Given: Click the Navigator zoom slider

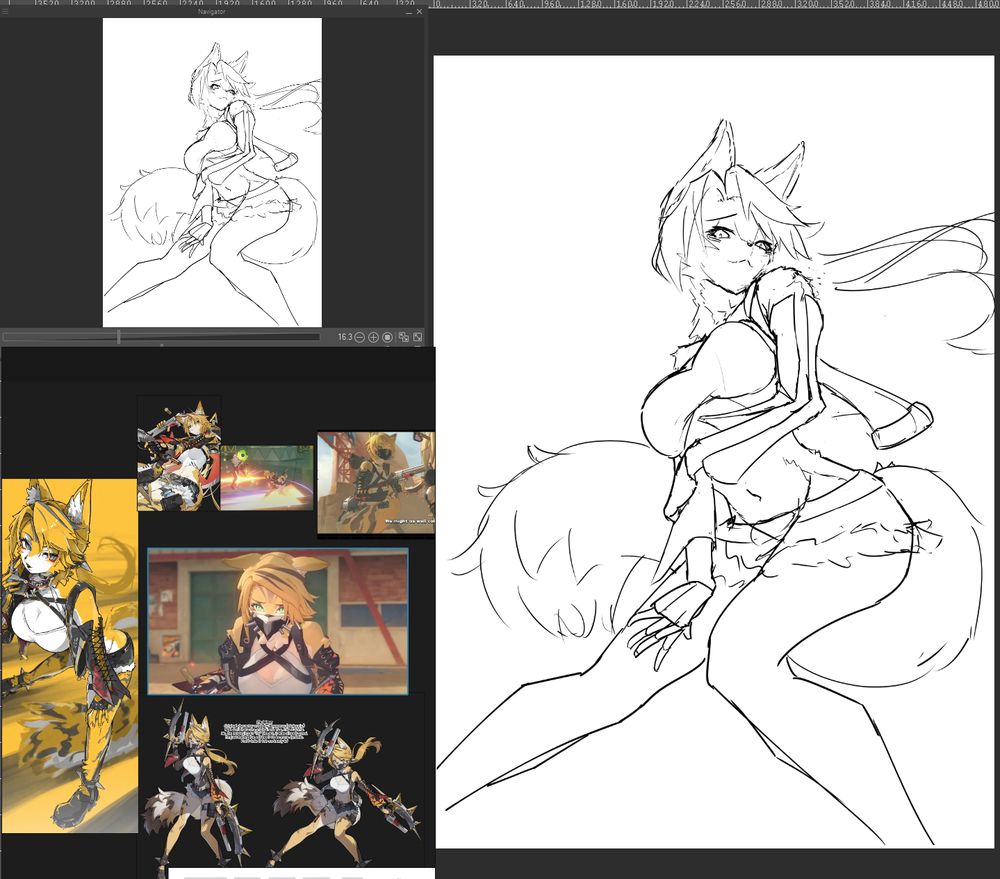Looking at the screenshot, I should [161, 337].
